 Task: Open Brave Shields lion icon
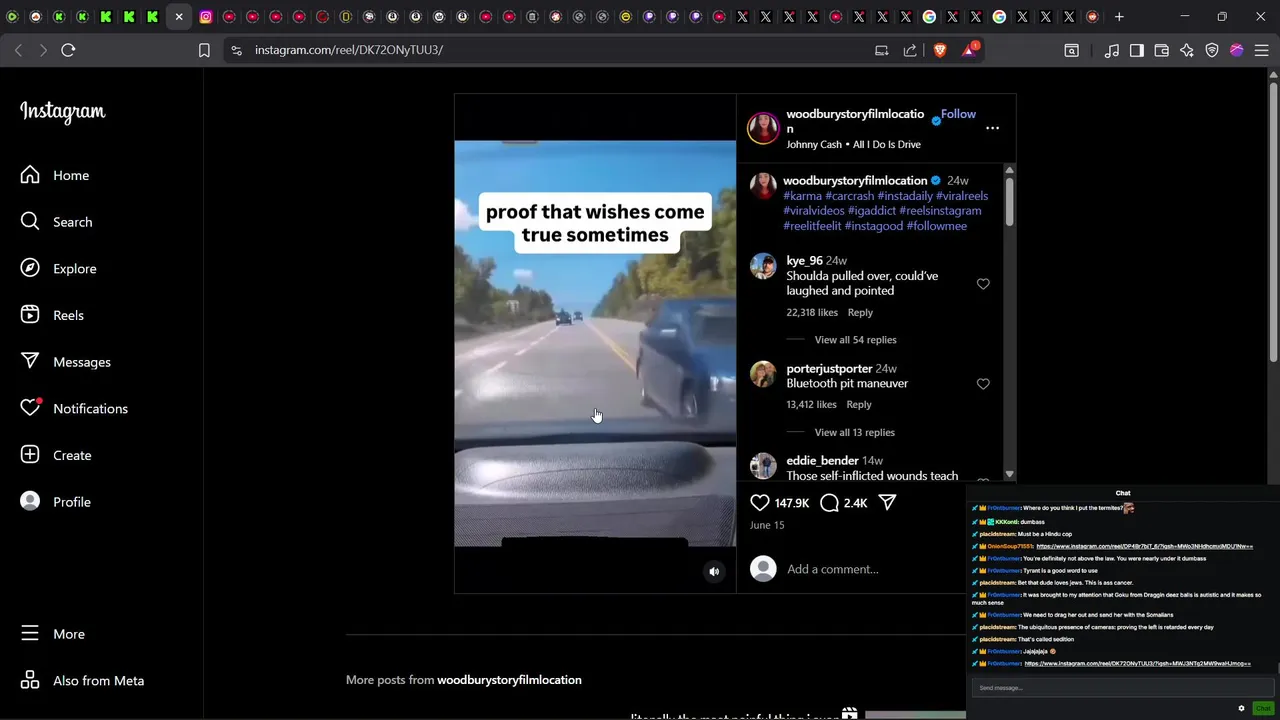[940, 50]
